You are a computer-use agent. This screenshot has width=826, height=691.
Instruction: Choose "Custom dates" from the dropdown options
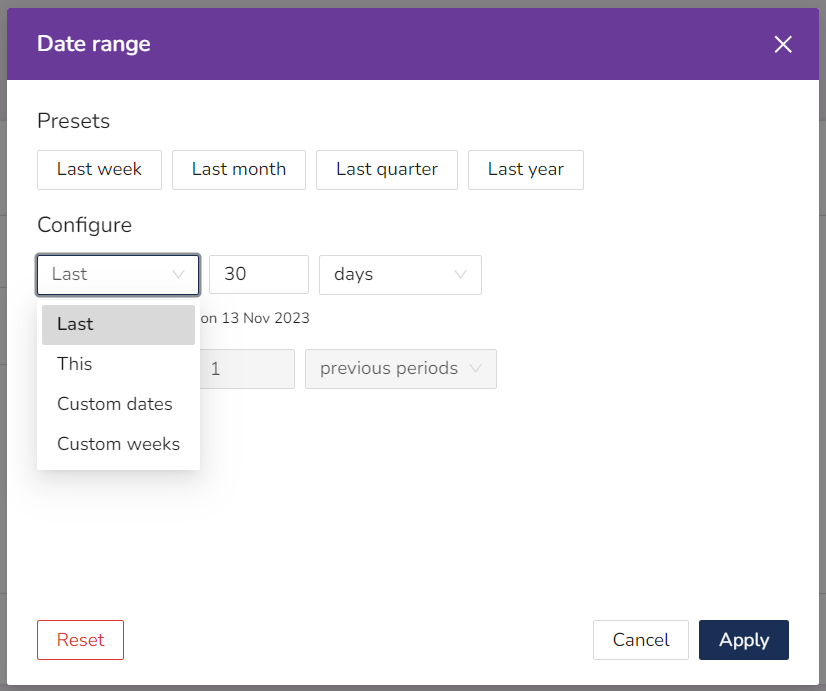[113, 404]
